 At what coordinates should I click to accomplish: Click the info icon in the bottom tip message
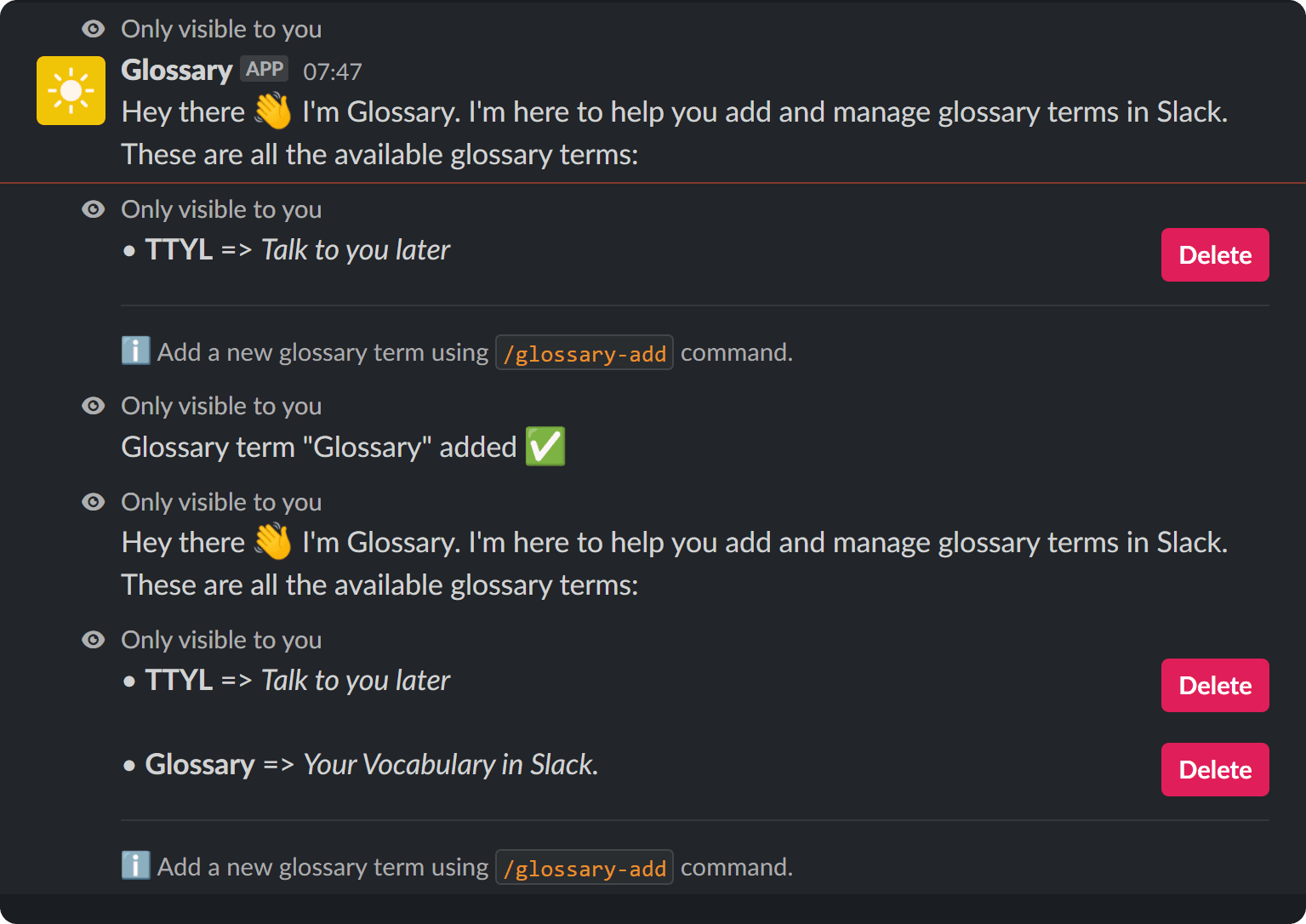[135, 865]
